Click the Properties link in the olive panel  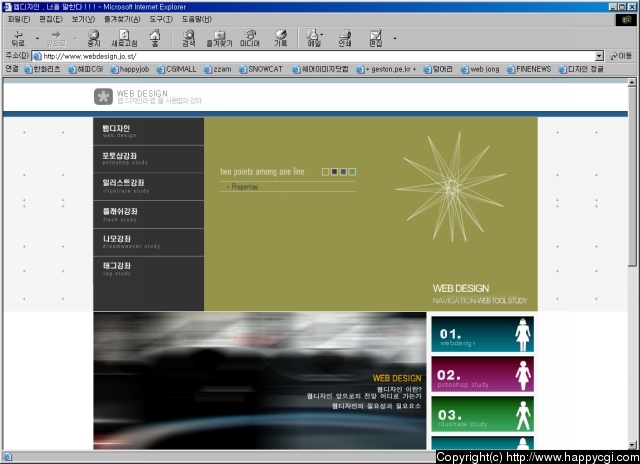pos(244,187)
